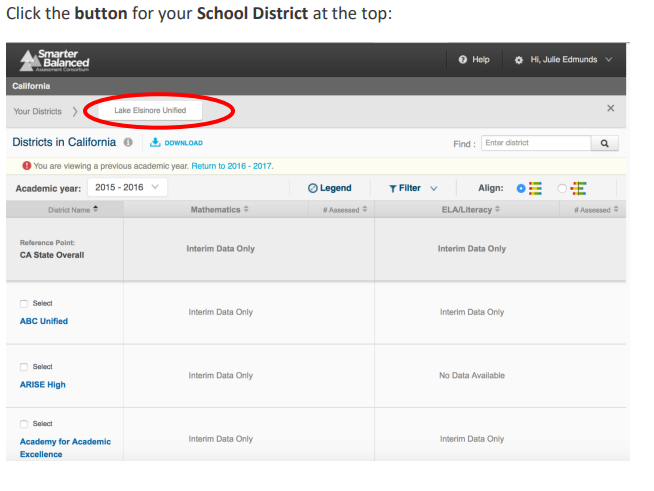Sort by District Name arrows

[96, 209]
